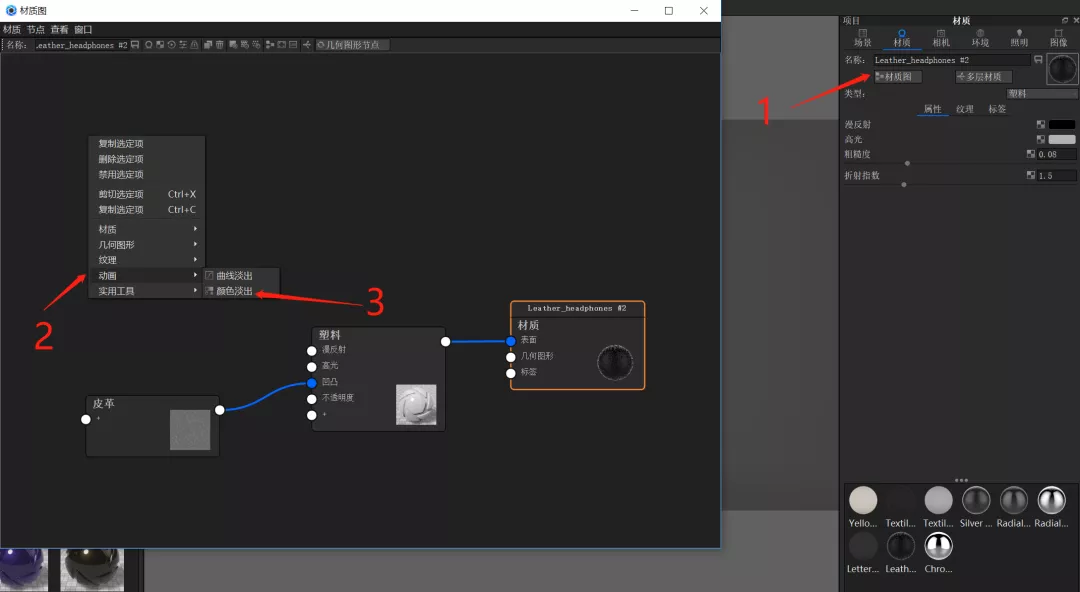Click the 几何图形节点 toolbar button
Image resolution: width=1080 pixels, height=592 pixels.
click(352, 45)
